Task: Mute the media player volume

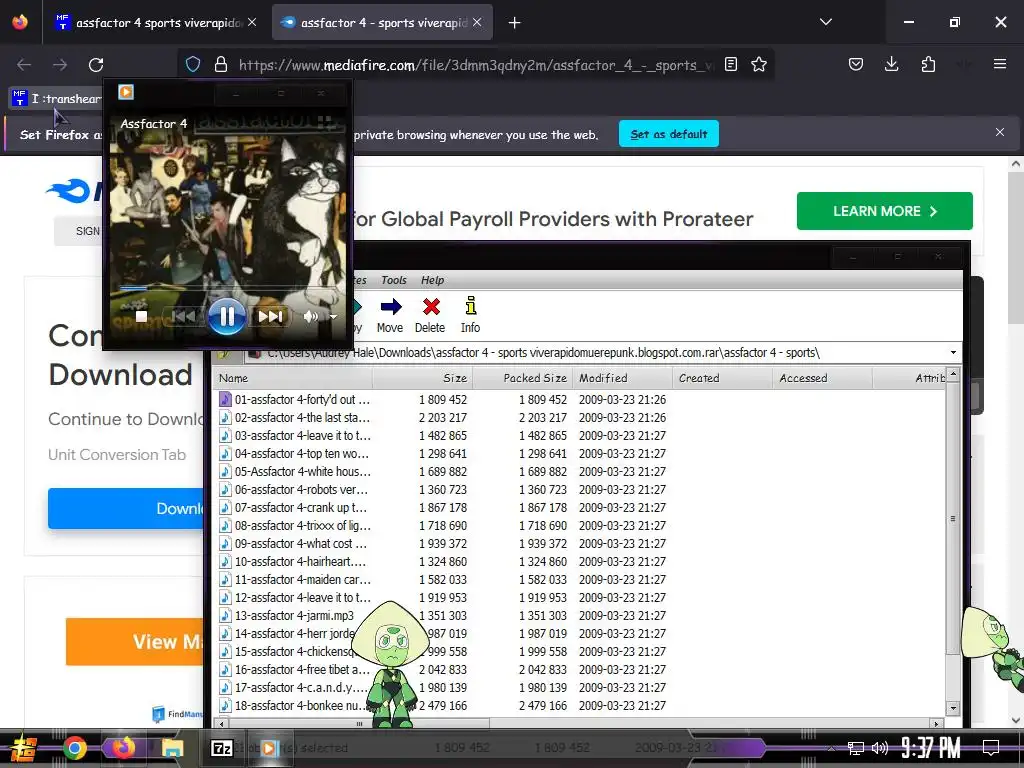Action: pos(311,317)
